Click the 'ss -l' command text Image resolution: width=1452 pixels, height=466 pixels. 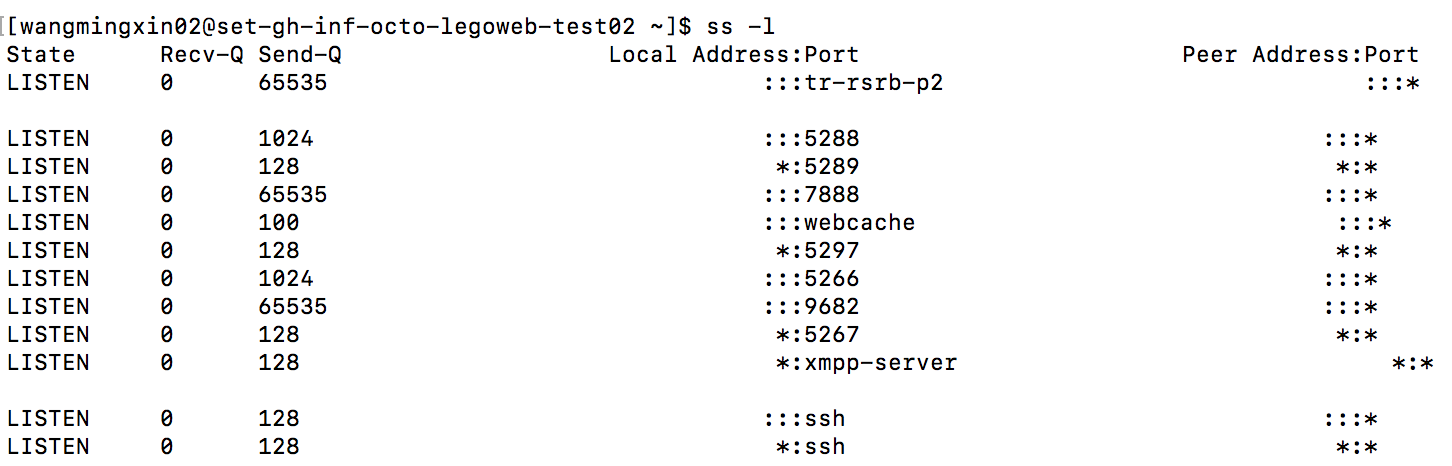(x=739, y=26)
